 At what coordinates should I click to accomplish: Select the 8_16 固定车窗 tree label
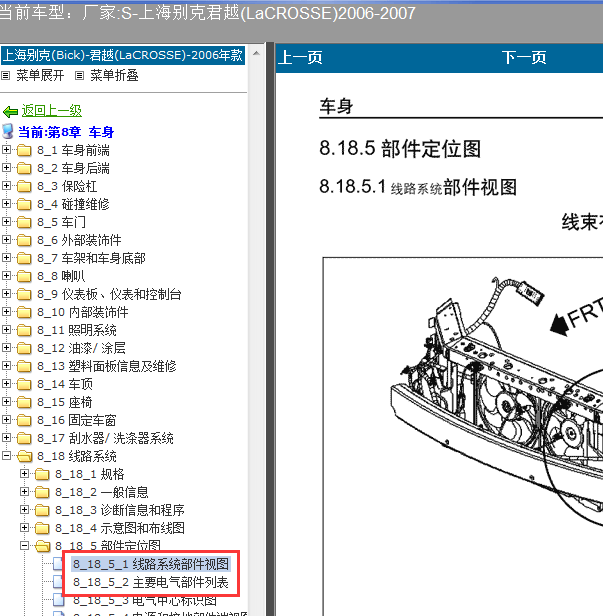coord(77,420)
